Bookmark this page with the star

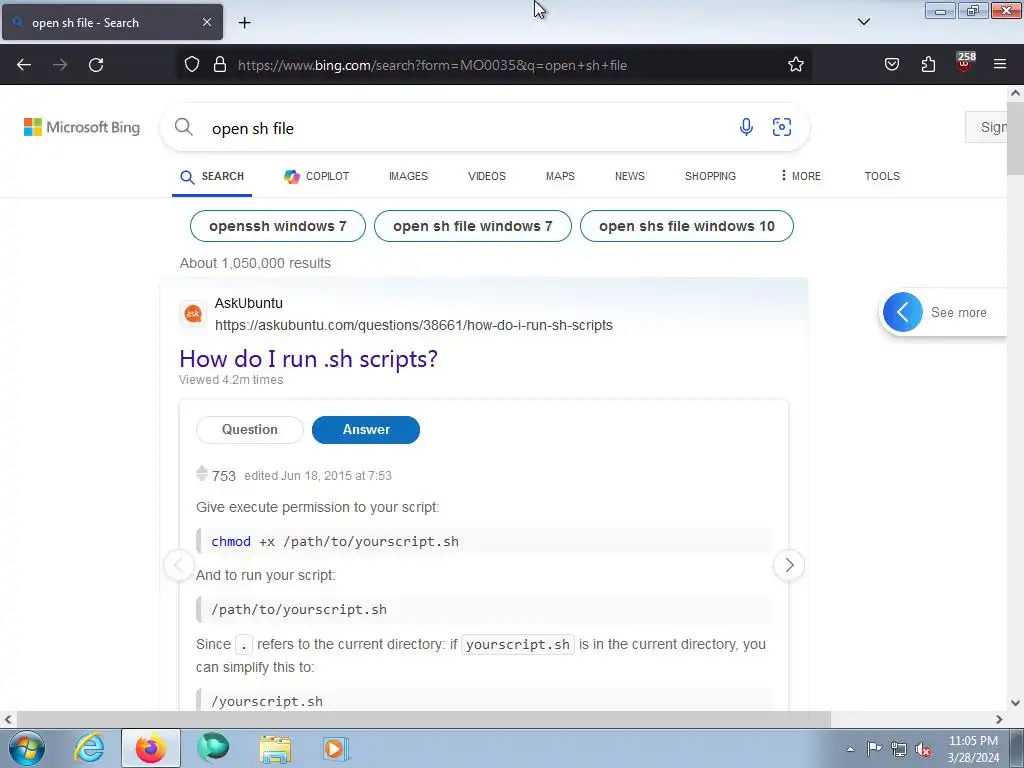pyautogui.click(x=795, y=65)
